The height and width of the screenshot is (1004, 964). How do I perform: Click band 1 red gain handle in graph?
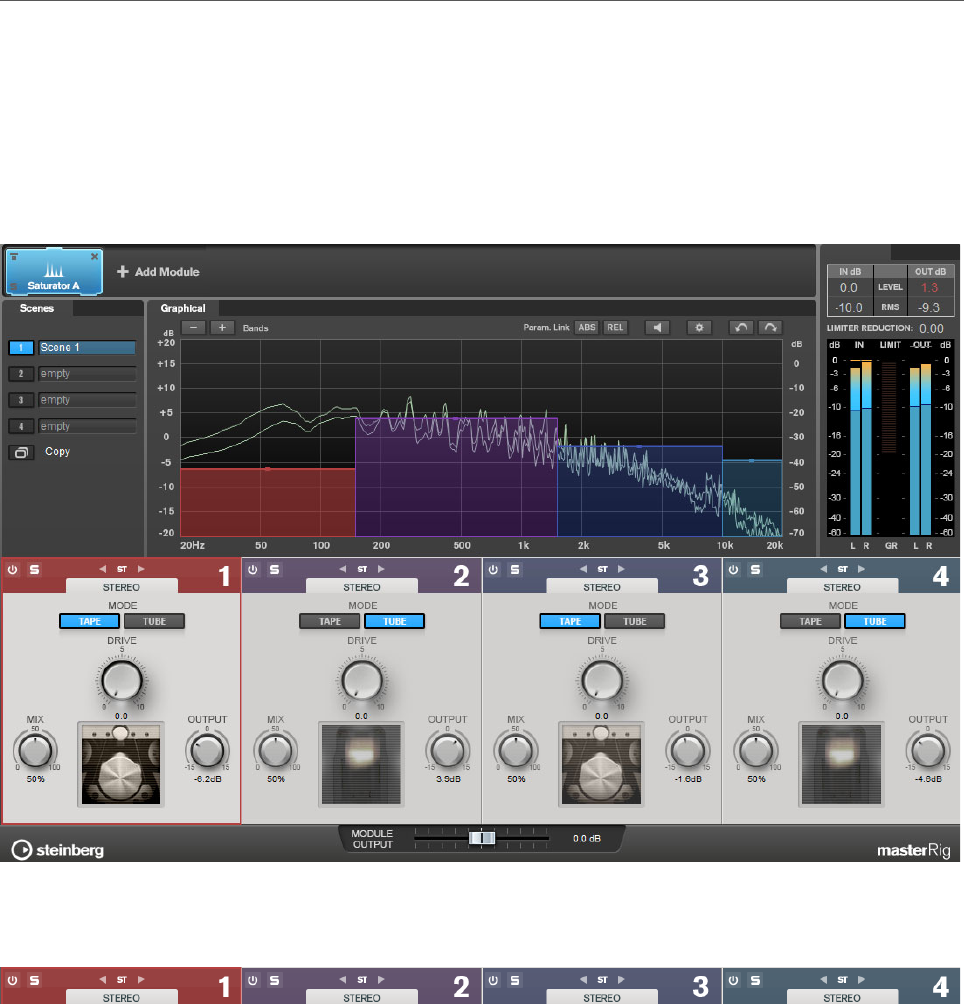268,469
